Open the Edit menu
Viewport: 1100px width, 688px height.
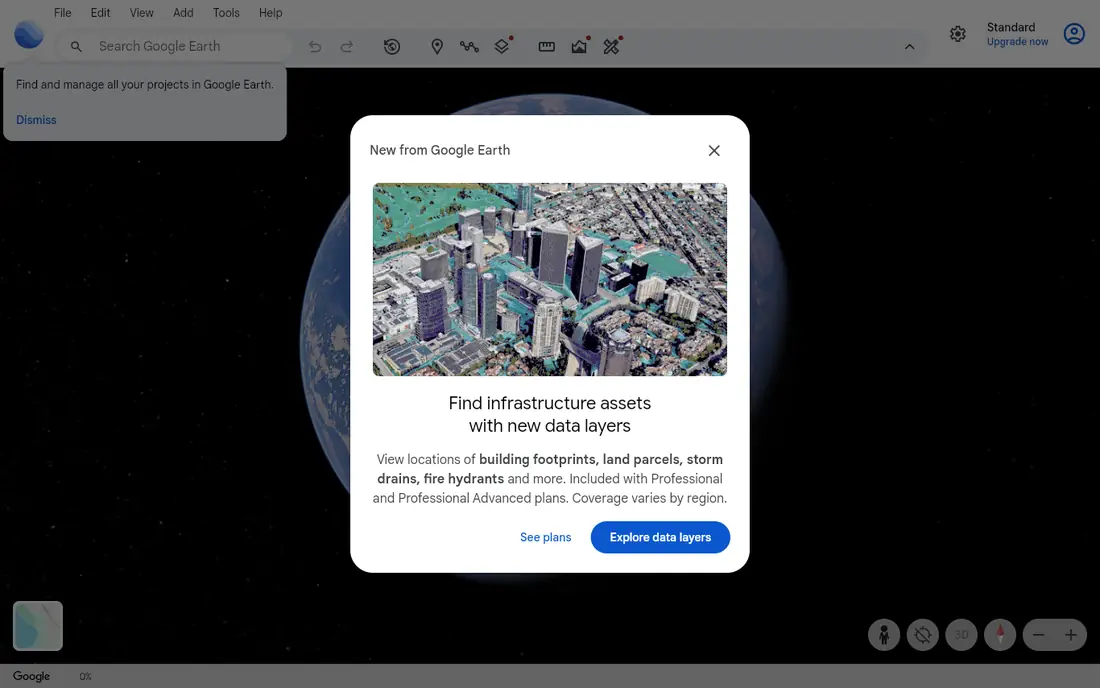100,13
